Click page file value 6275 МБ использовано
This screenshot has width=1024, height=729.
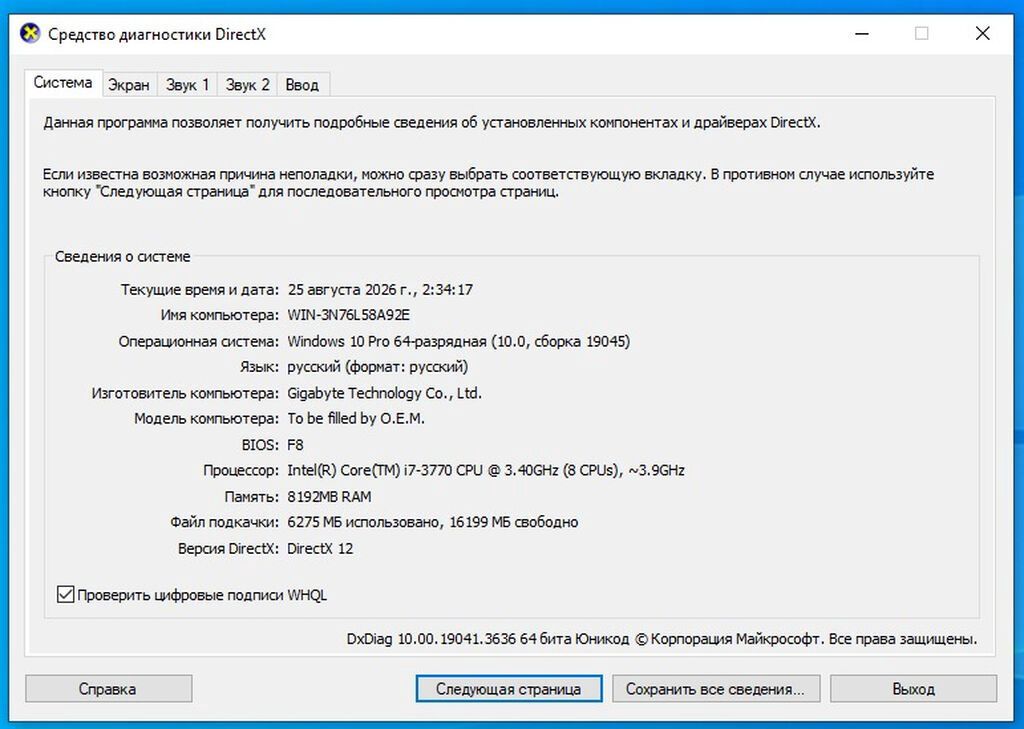(432, 522)
